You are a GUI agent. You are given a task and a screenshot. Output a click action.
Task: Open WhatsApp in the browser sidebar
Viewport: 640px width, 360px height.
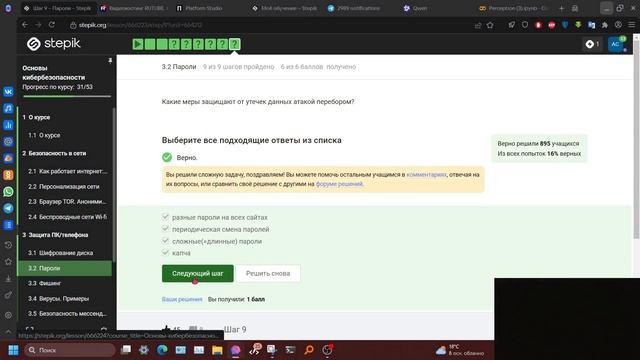pyautogui.click(x=8, y=191)
